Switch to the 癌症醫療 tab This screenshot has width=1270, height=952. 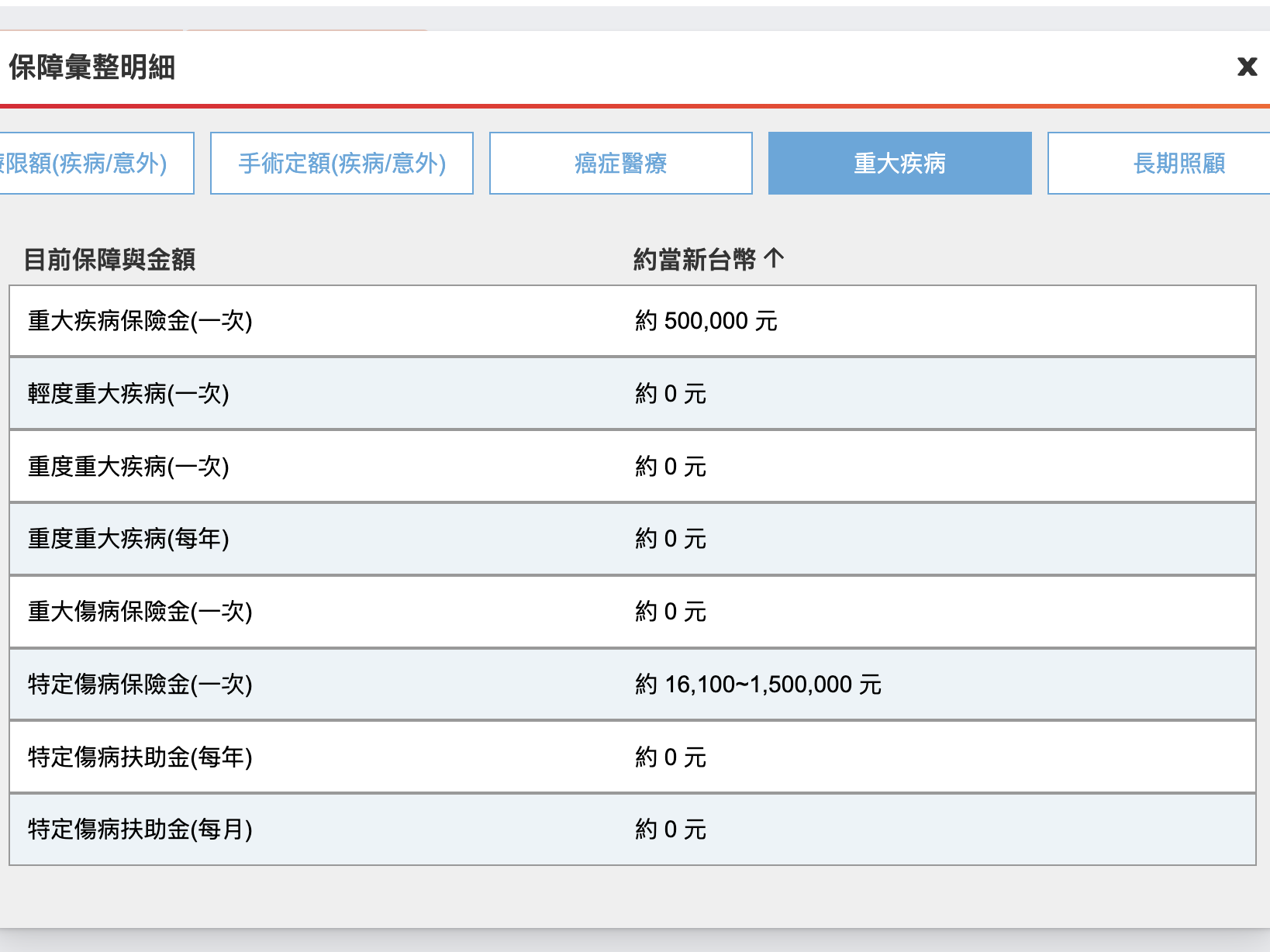click(620, 164)
